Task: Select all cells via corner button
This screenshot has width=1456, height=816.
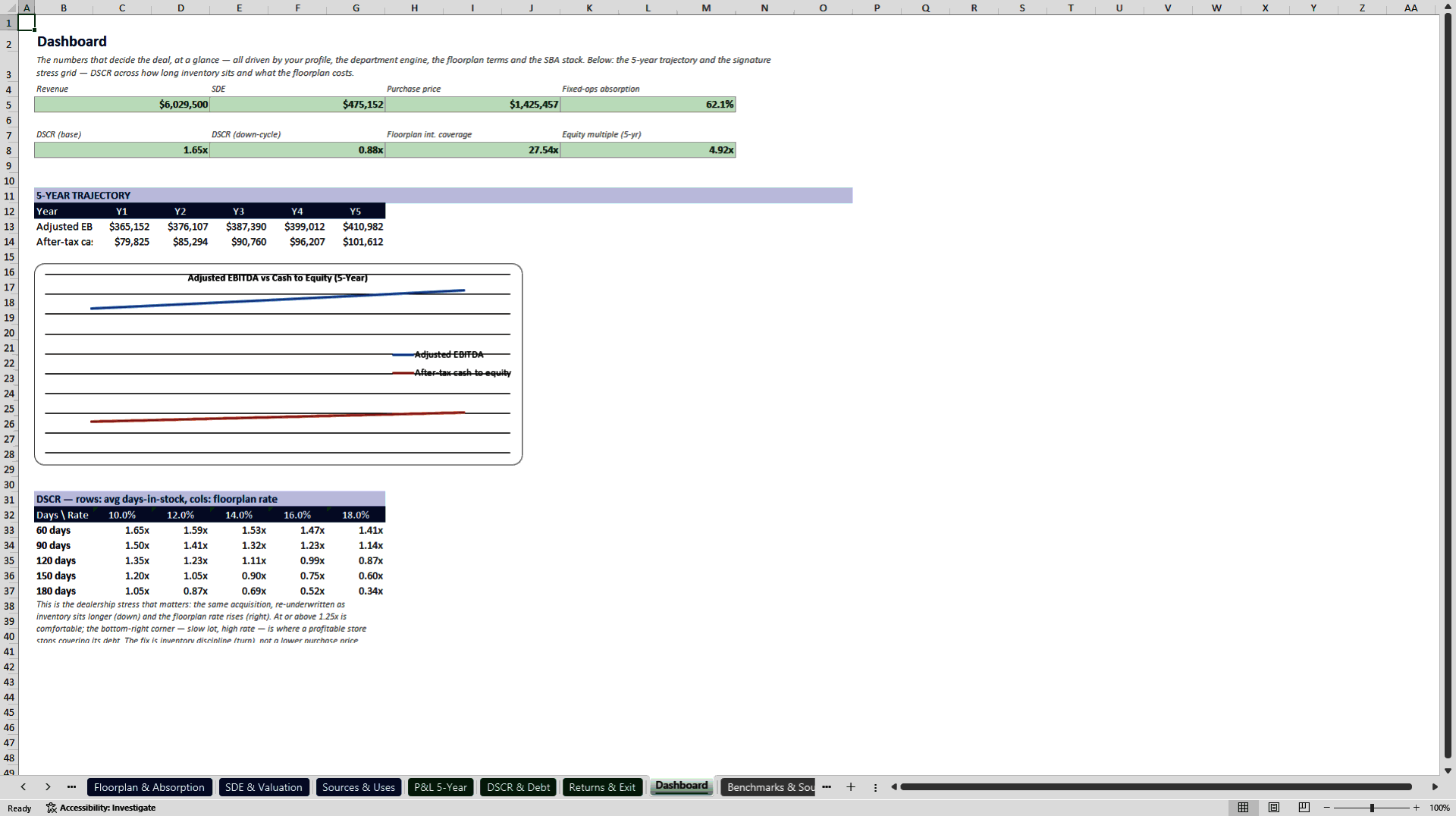Action: 9,8
